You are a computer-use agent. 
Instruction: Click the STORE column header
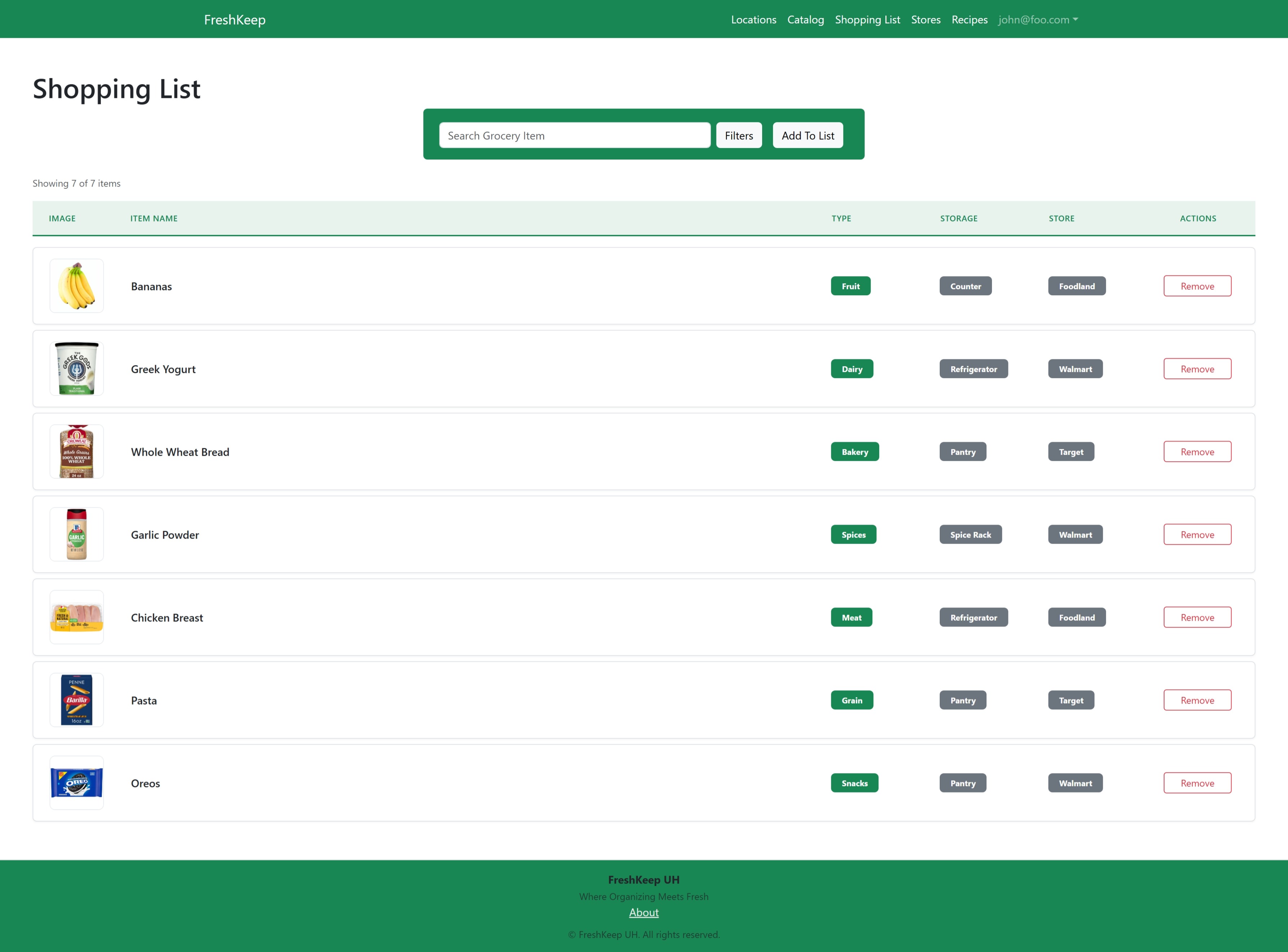click(x=1061, y=219)
